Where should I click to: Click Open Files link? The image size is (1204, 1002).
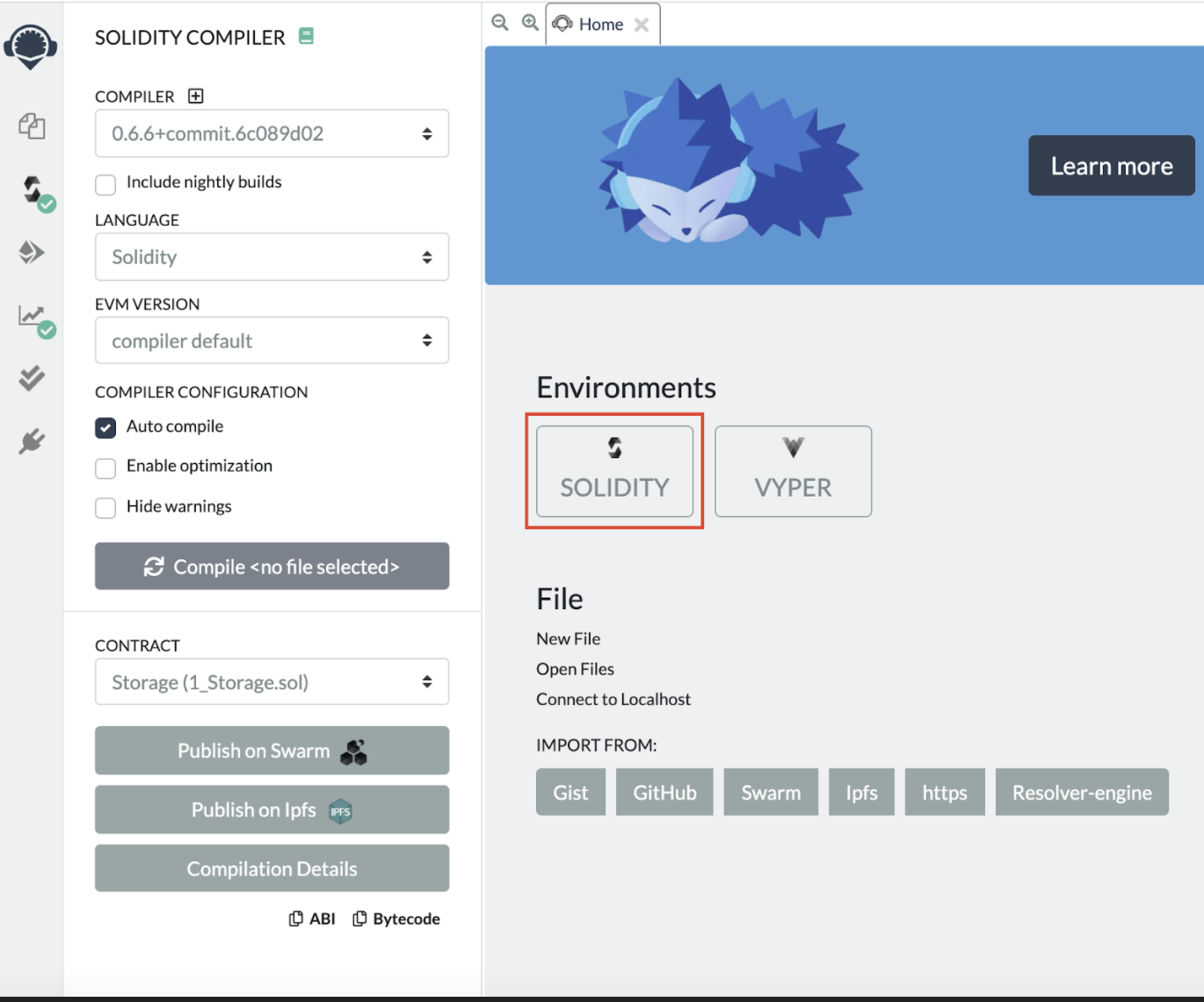(576, 669)
